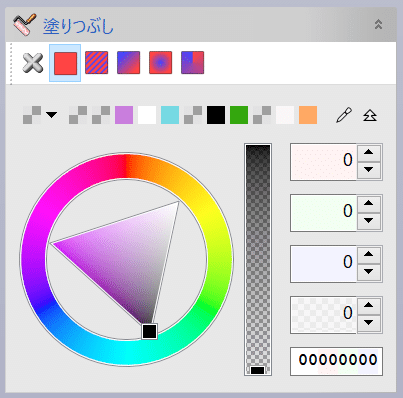Pick the cyan color swatch
The image size is (403, 398).
(x=170, y=115)
